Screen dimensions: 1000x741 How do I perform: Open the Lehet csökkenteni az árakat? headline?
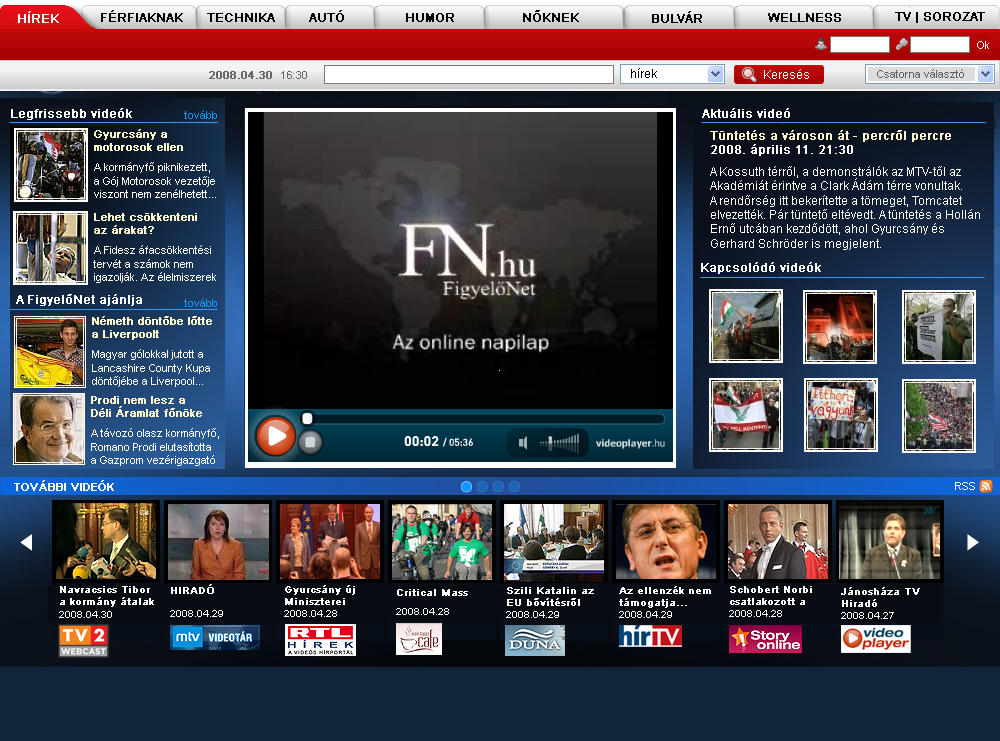click(145, 223)
